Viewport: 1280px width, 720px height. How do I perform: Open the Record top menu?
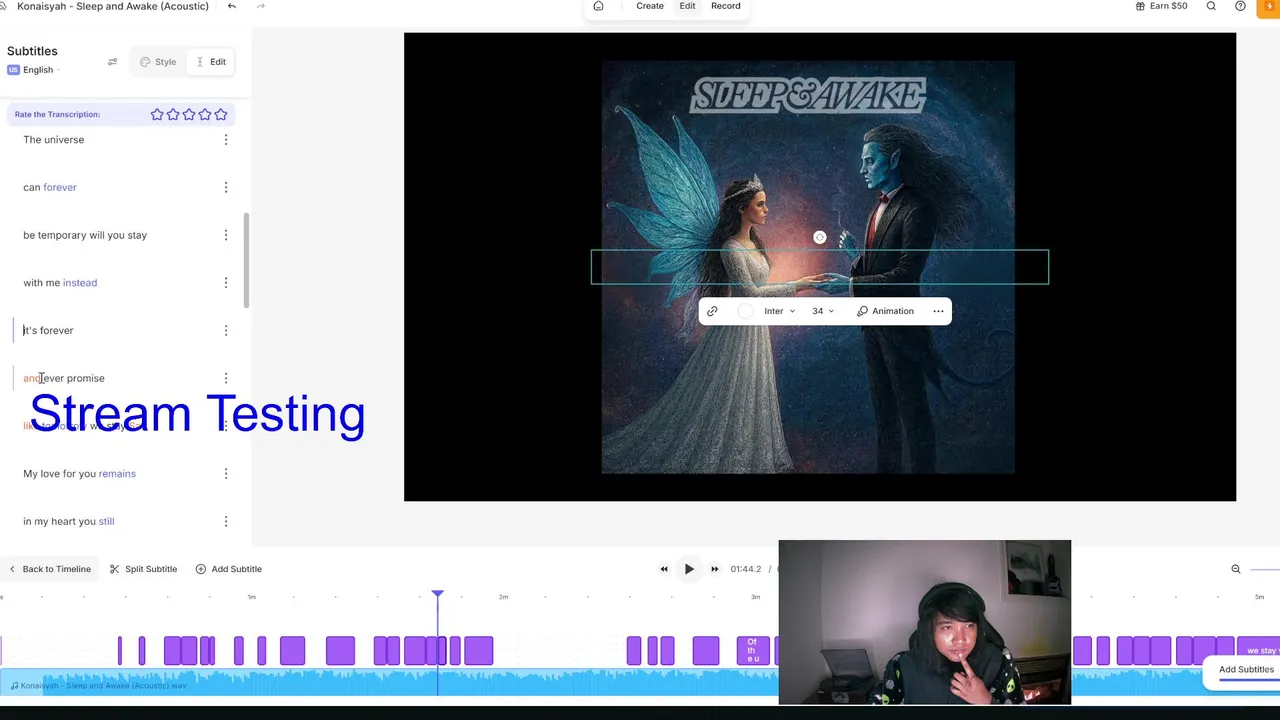[x=726, y=6]
